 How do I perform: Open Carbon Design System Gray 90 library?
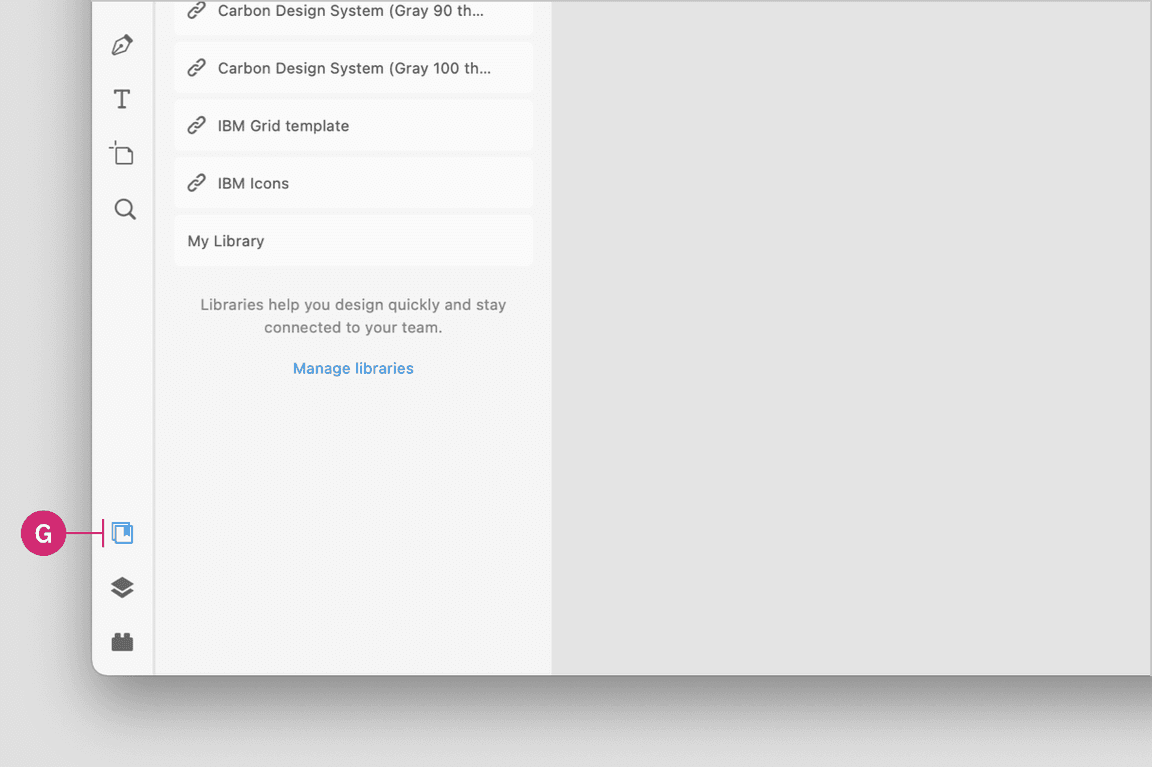coord(350,12)
